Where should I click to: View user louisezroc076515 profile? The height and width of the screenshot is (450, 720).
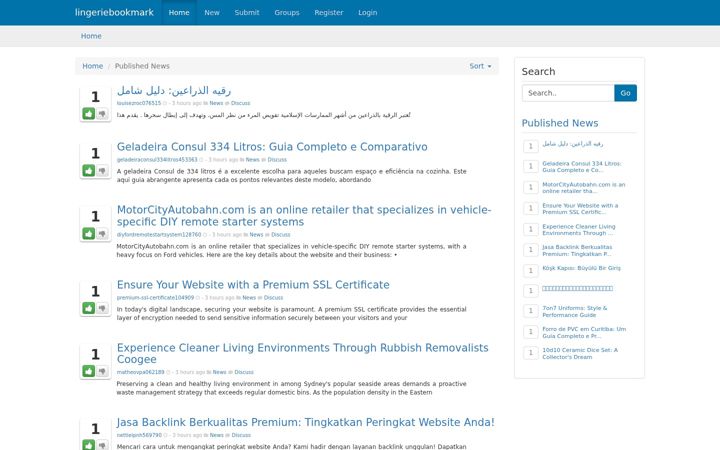[139, 103]
